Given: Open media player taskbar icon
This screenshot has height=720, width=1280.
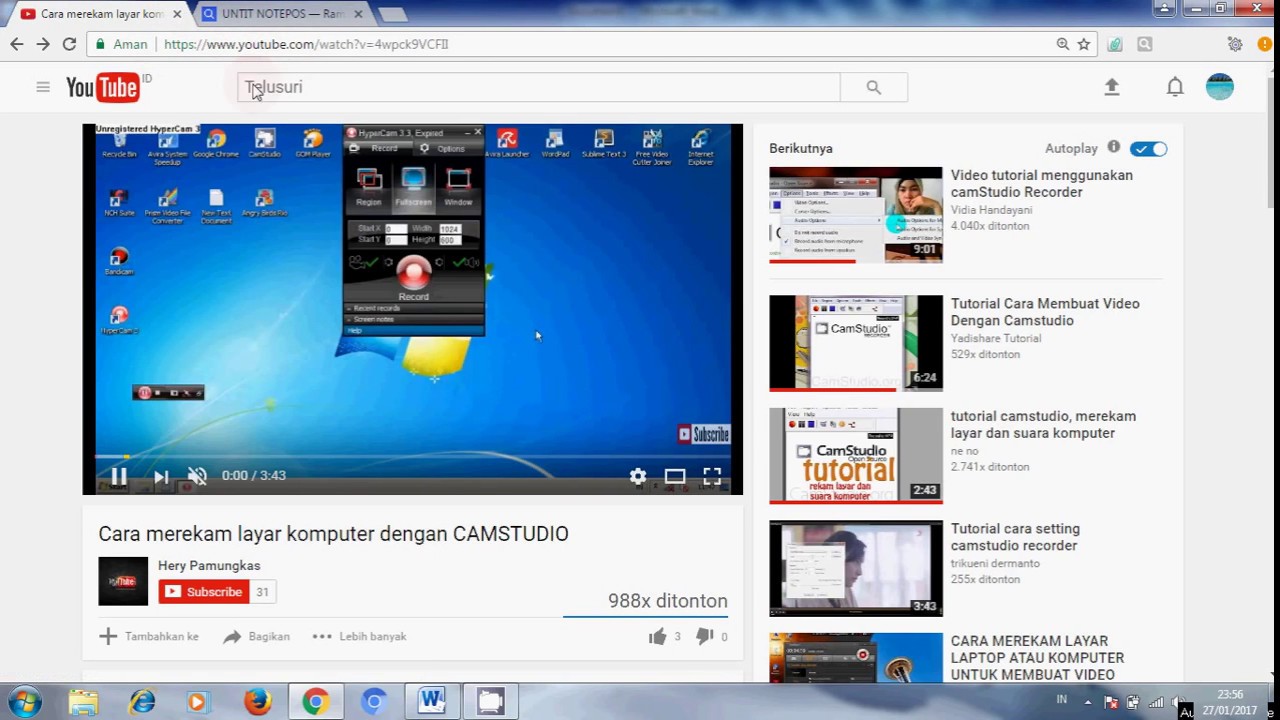Looking at the screenshot, I should click(197, 702).
